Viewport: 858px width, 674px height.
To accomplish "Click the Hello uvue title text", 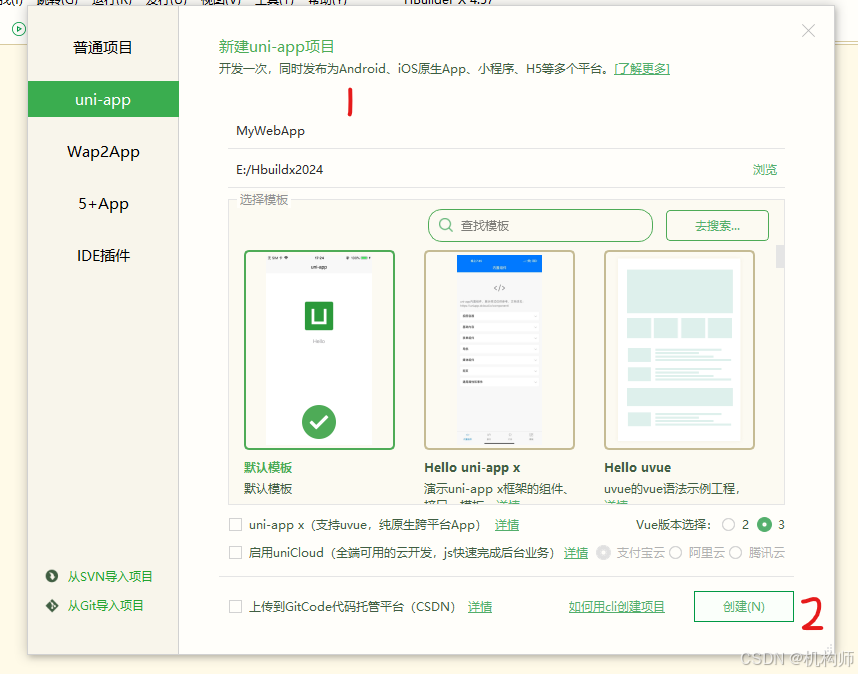I will pos(637,468).
